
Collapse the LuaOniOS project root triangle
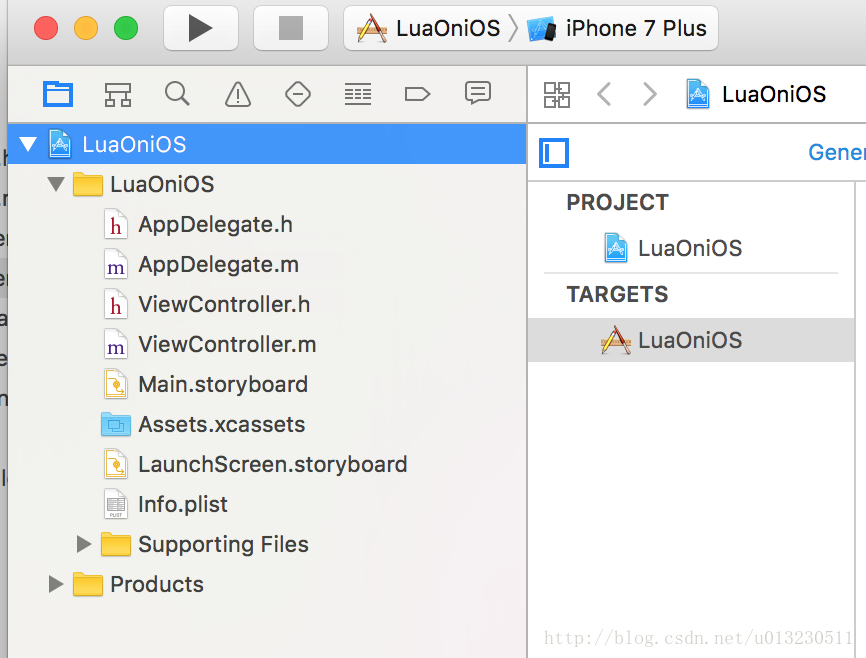[27, 145]
